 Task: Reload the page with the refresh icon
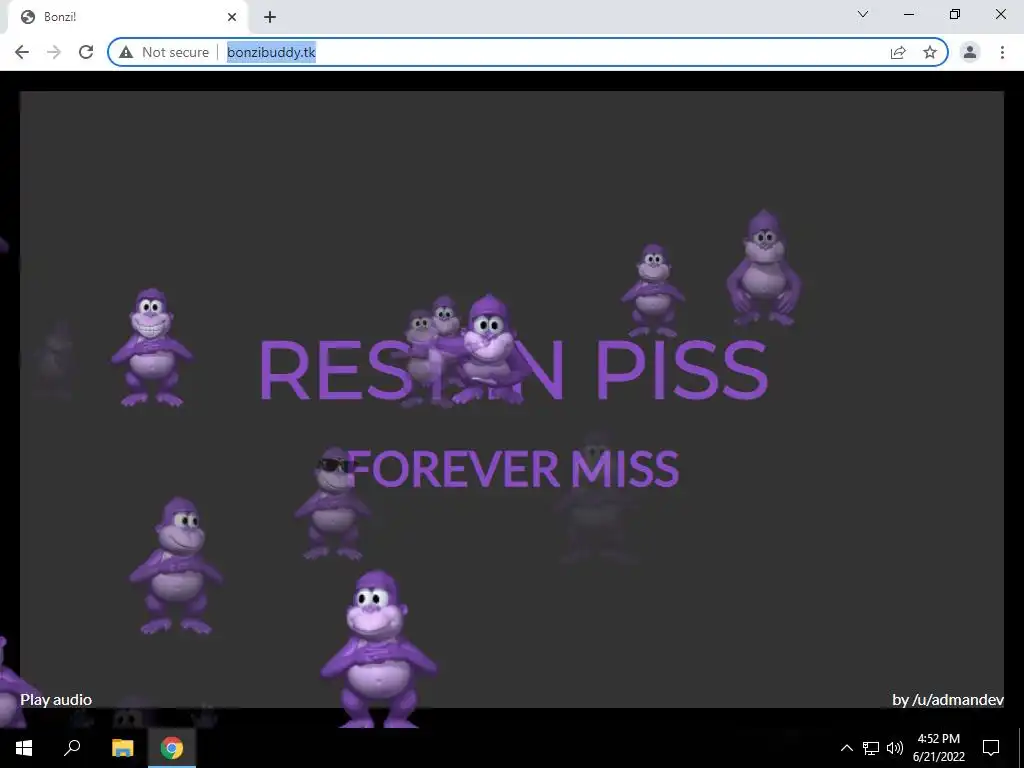pos(86,52)
